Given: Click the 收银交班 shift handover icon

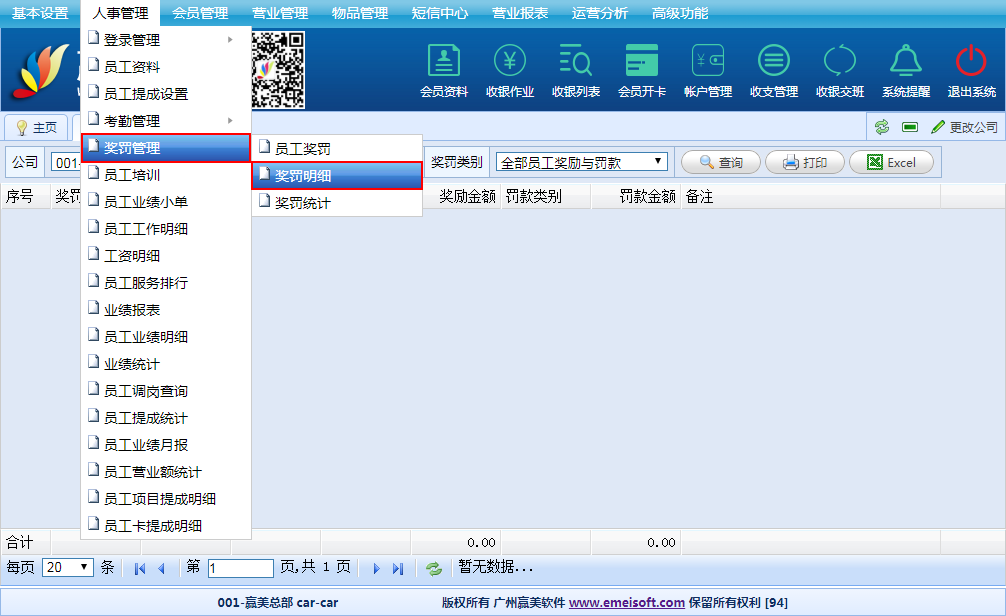Looking at the screenshot, I should pyautogui.click(x=840, y=62).
